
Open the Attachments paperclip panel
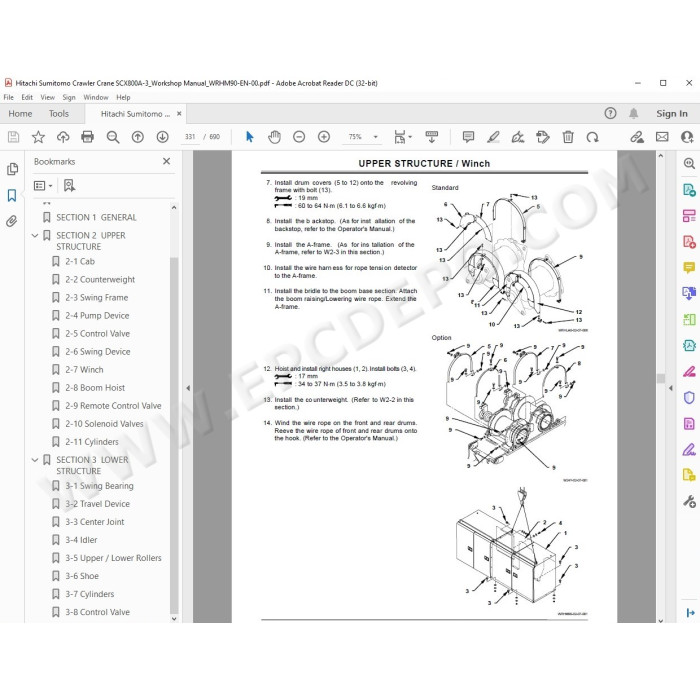pos(12,221)
